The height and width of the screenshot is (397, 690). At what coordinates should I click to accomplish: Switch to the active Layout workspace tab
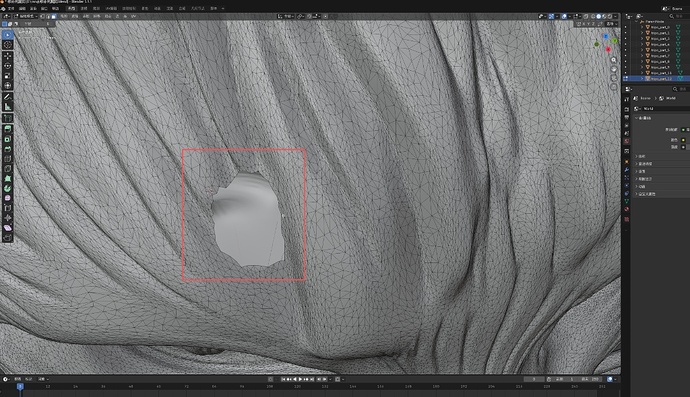[71, 8]
